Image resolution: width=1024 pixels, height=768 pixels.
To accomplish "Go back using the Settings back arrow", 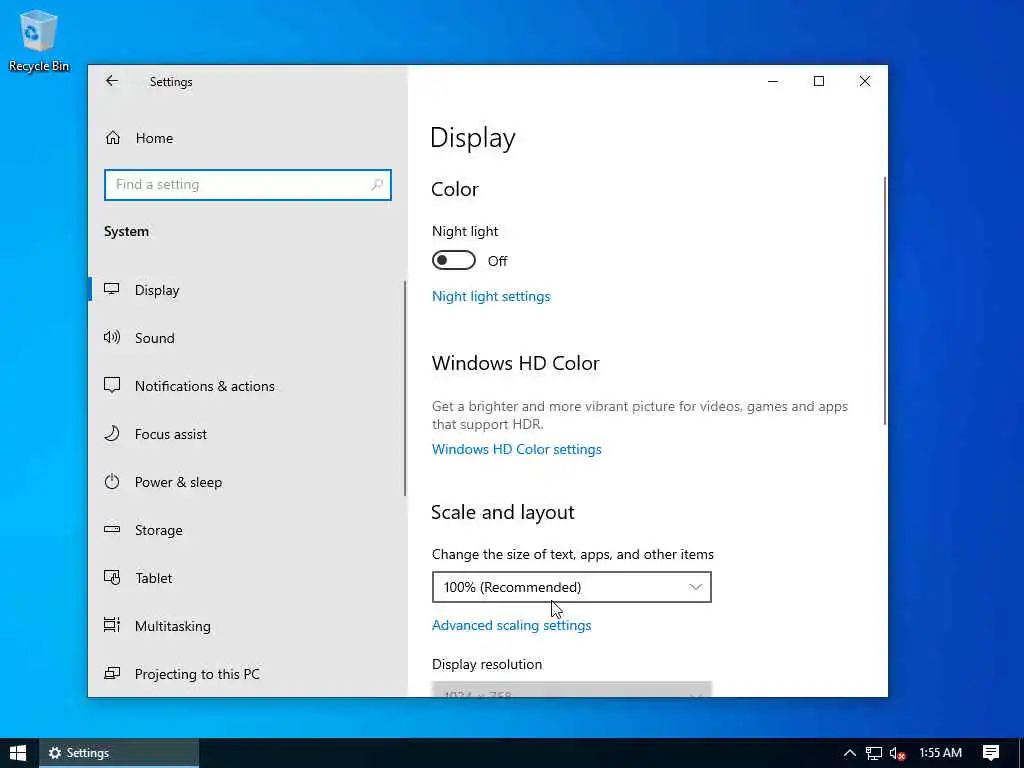I will pos(112,81).
